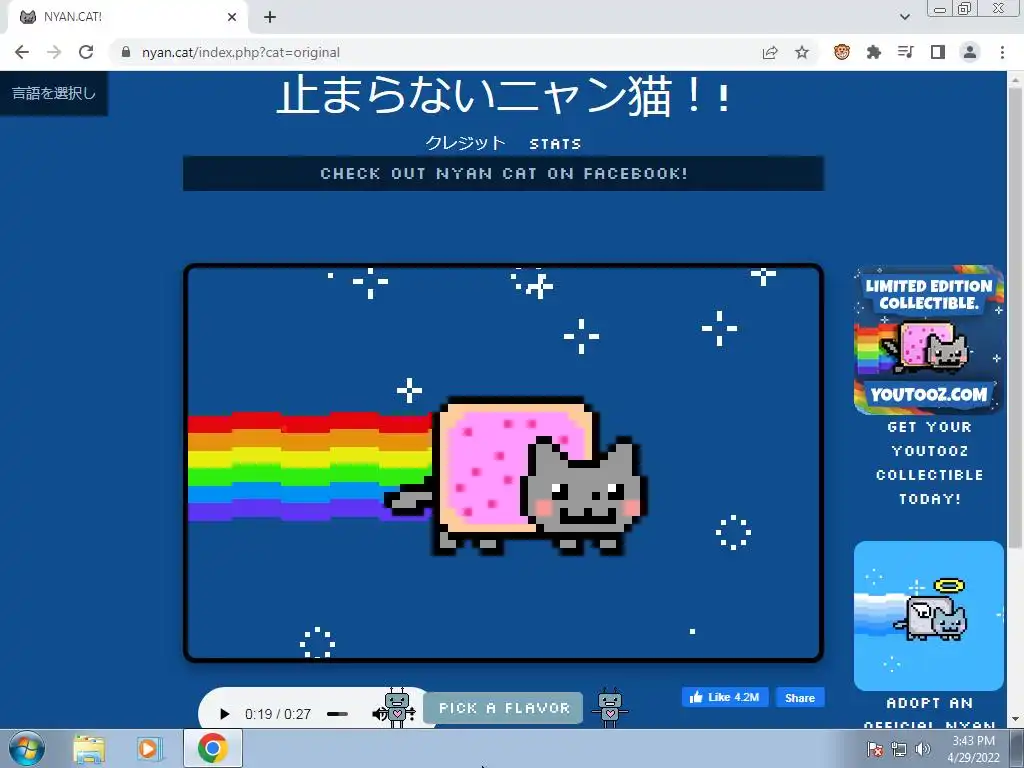Open the Chrome three-dot menu
The image size is (1024, 768).
(1002, 52)
